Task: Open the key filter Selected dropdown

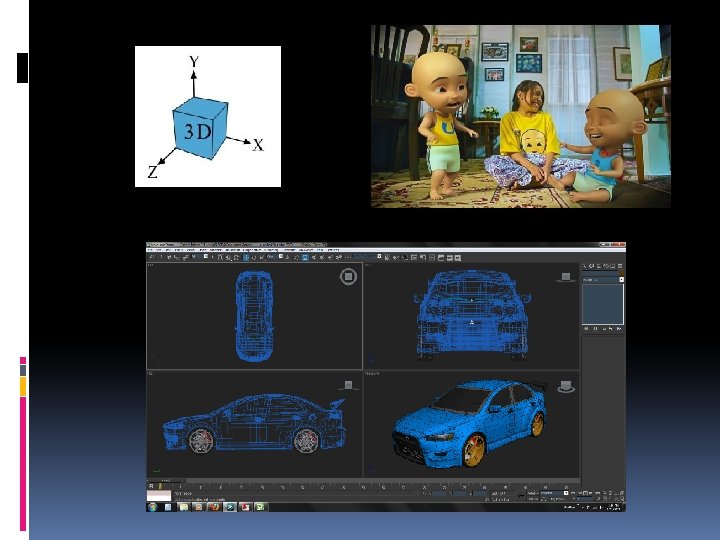Action: pos(555,493)
